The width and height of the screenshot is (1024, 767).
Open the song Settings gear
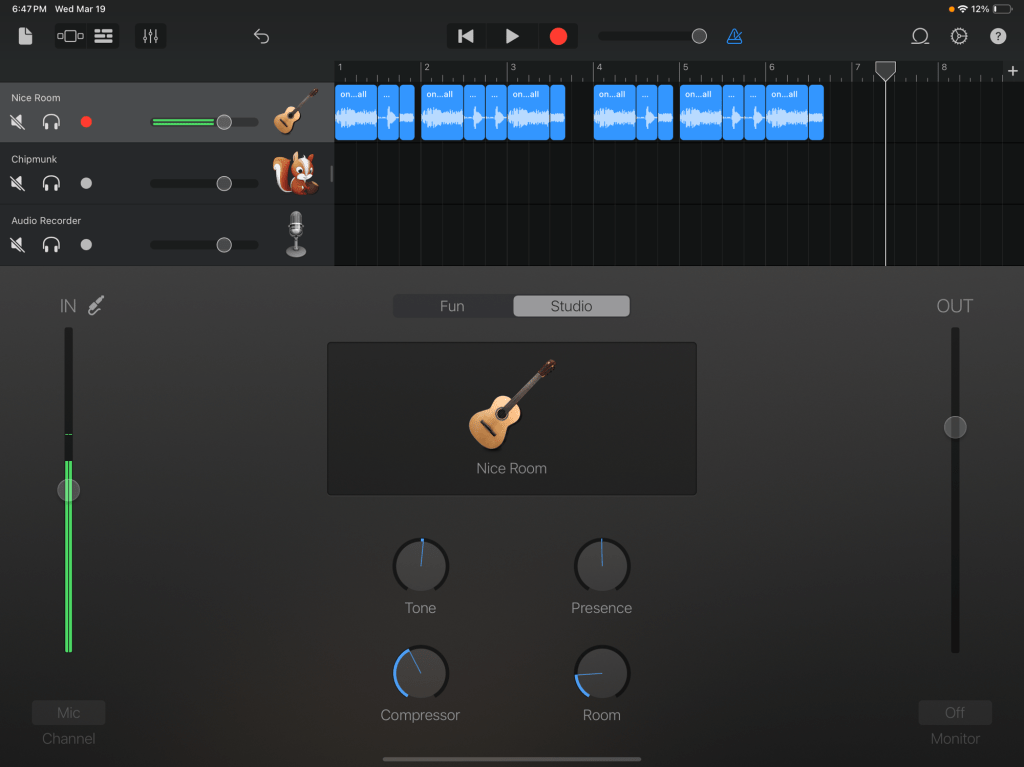point(959,36)
